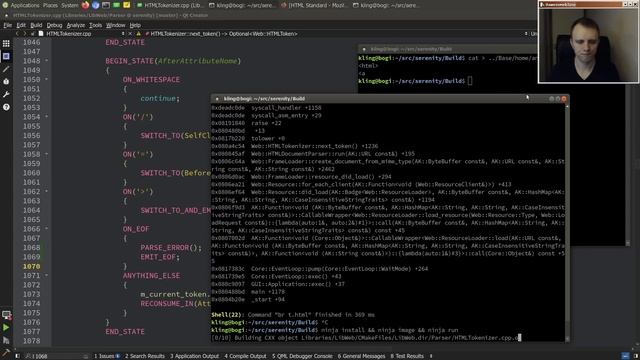Screen dimensions: 640x360
Task: Toggle the left sidebar visibility
Action: pyautogui.click(x=17, y=356)
